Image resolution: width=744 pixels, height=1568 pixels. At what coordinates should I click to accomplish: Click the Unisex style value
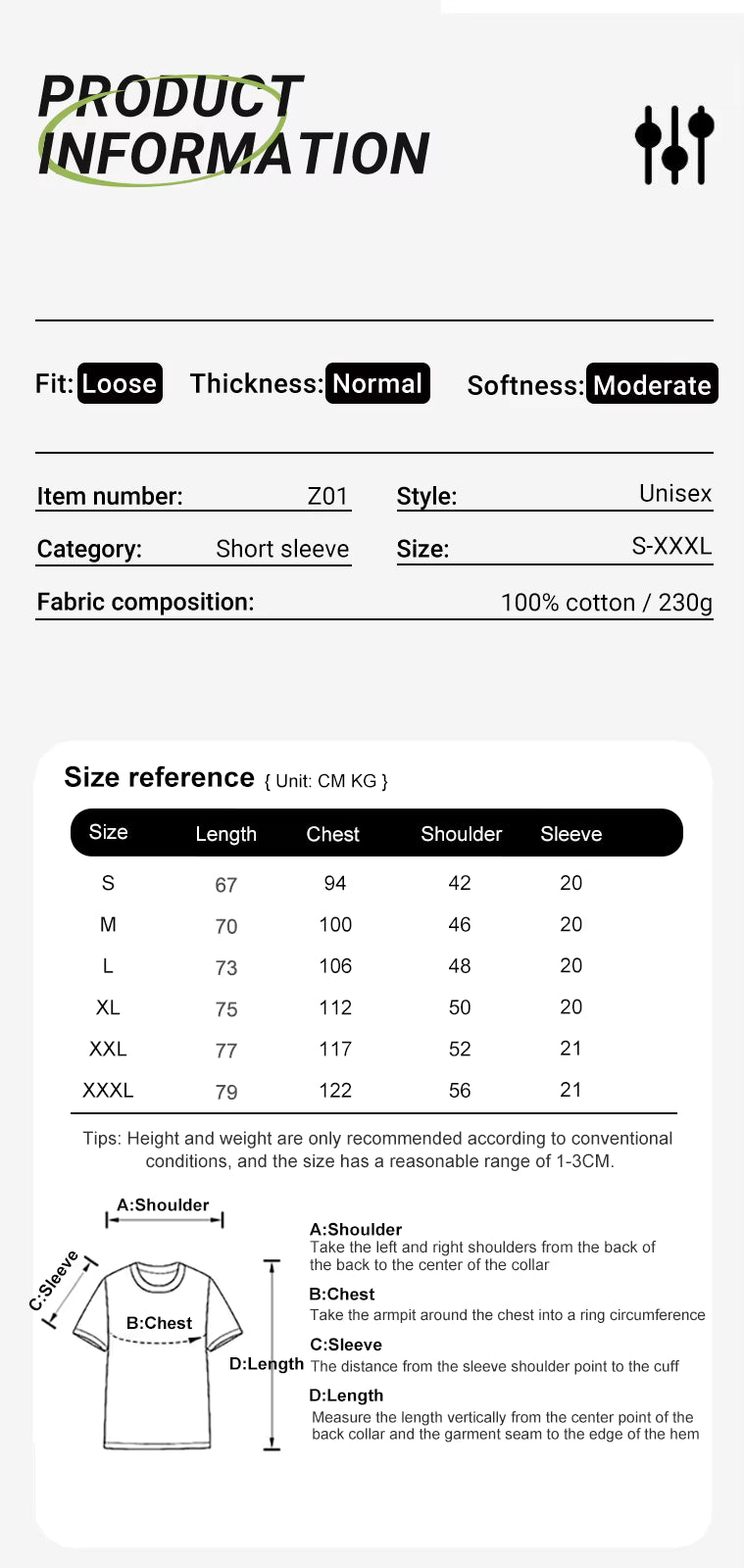pyautogui.click(x=674, y=493)
